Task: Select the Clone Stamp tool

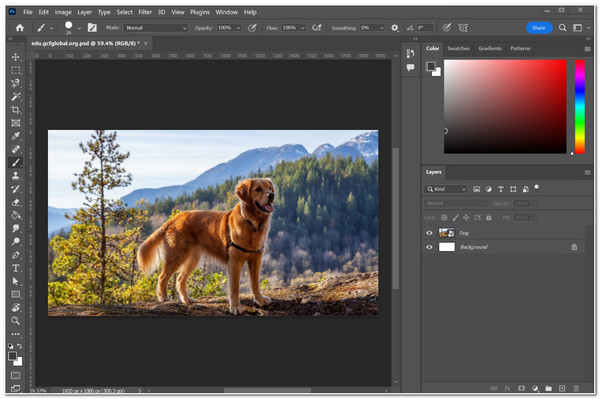Action: point(16,176)
